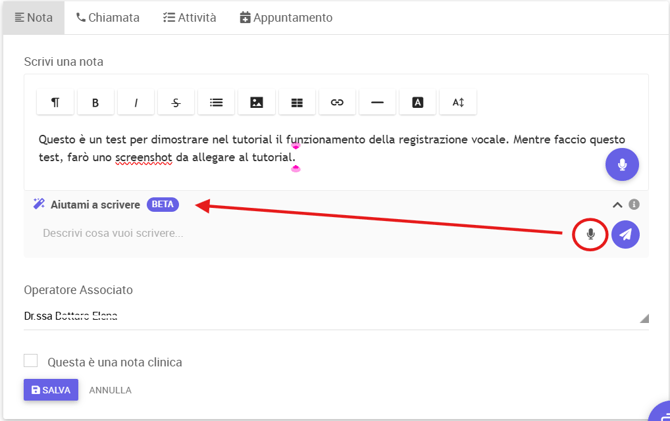This screenshot has height=421, width=670.
Task: Open the Operatore Associato dropdown
Action: click(336, 316)
